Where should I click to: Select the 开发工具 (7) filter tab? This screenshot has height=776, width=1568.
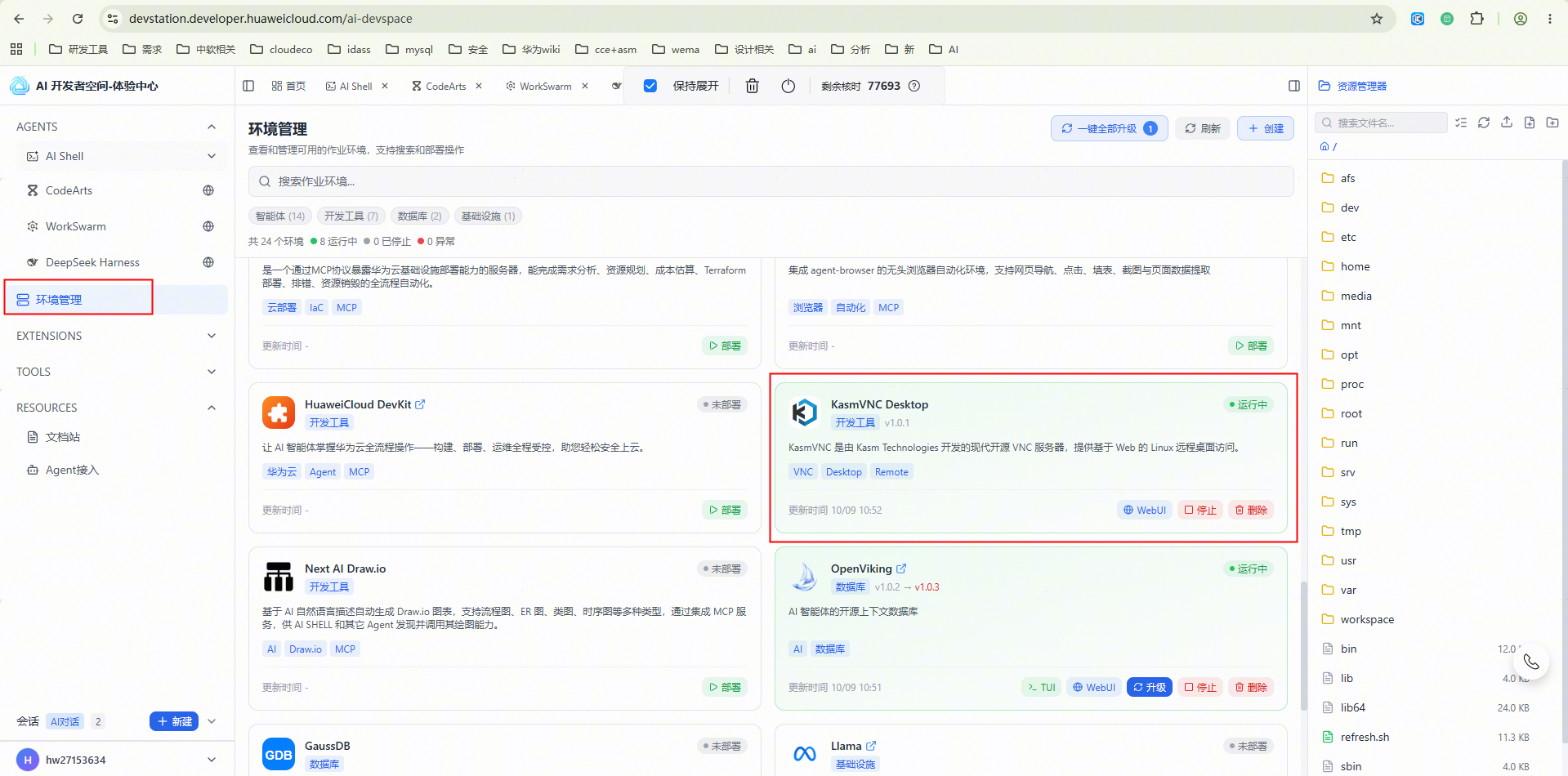coord(351,216)
